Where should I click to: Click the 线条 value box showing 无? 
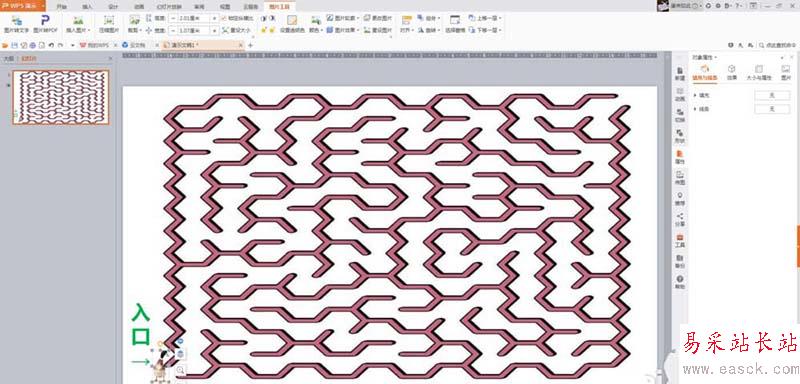click(x=772, y=109)
